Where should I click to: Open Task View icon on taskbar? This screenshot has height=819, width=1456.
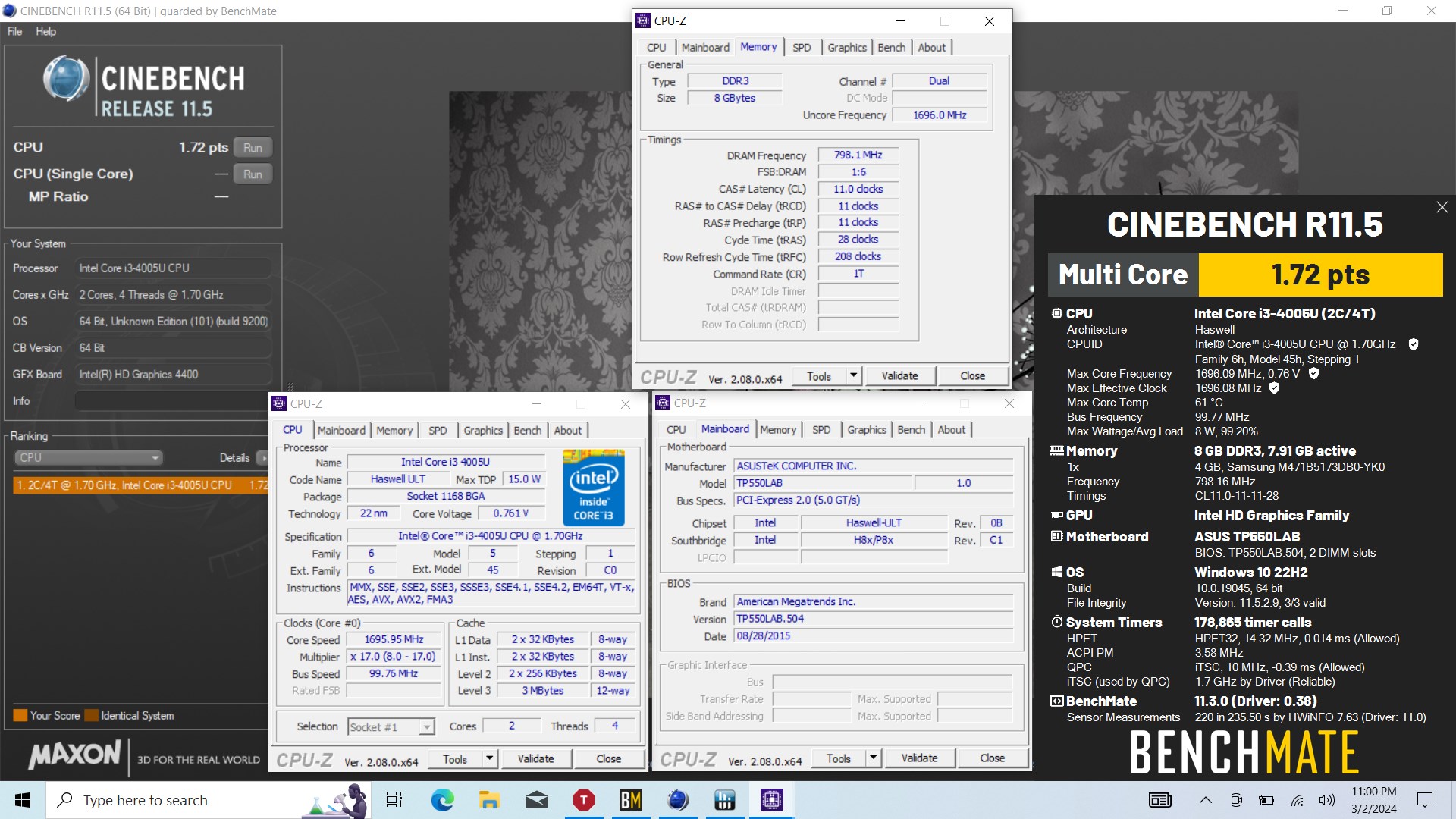click(x=394, y=800)
